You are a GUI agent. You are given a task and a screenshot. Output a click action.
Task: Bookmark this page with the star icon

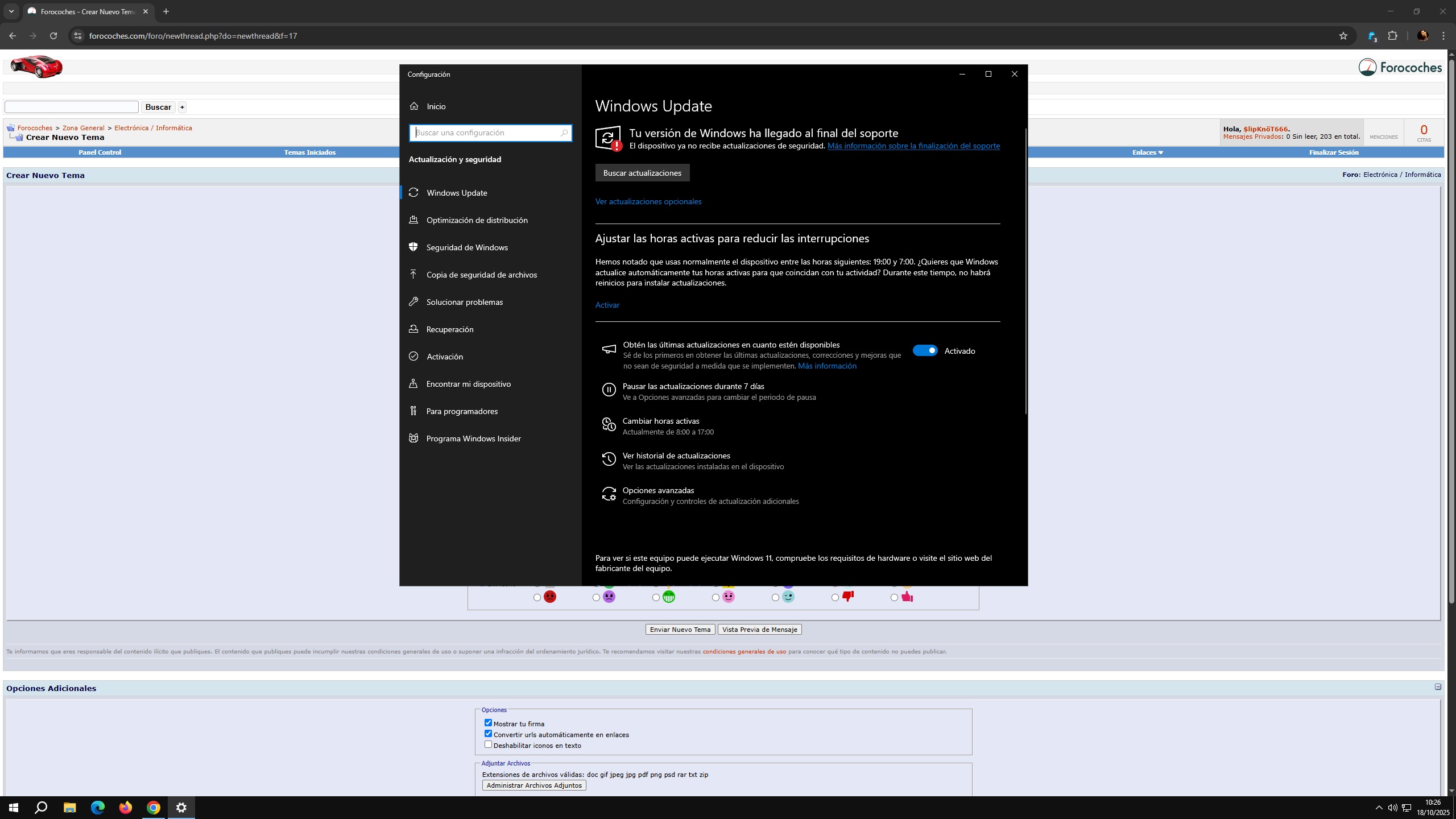[1343, 36]
